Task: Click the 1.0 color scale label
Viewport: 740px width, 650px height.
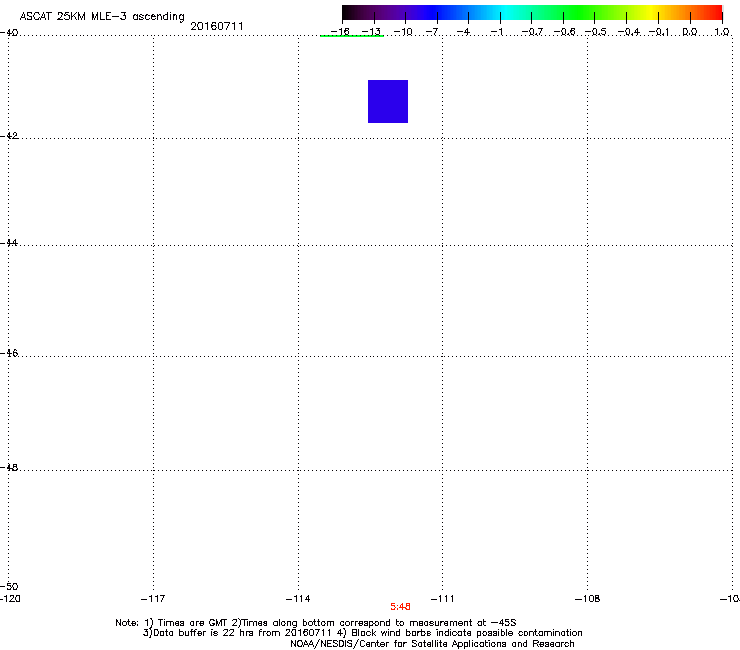Action: point(722,32)
